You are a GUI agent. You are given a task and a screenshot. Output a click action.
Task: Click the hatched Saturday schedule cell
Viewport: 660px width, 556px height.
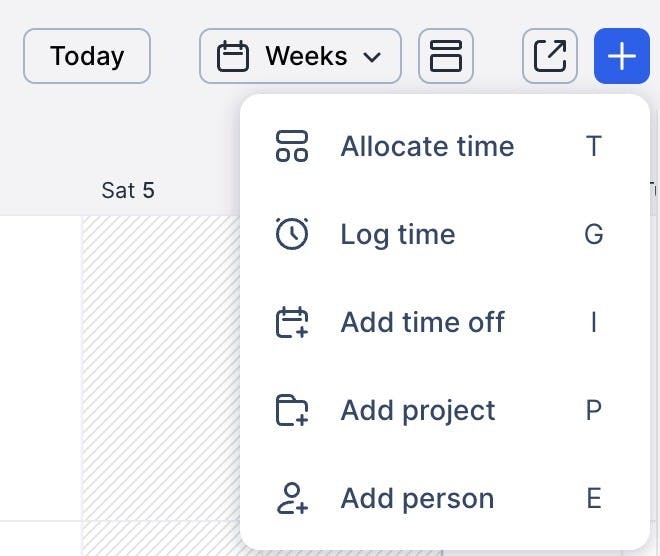(161, 368)
